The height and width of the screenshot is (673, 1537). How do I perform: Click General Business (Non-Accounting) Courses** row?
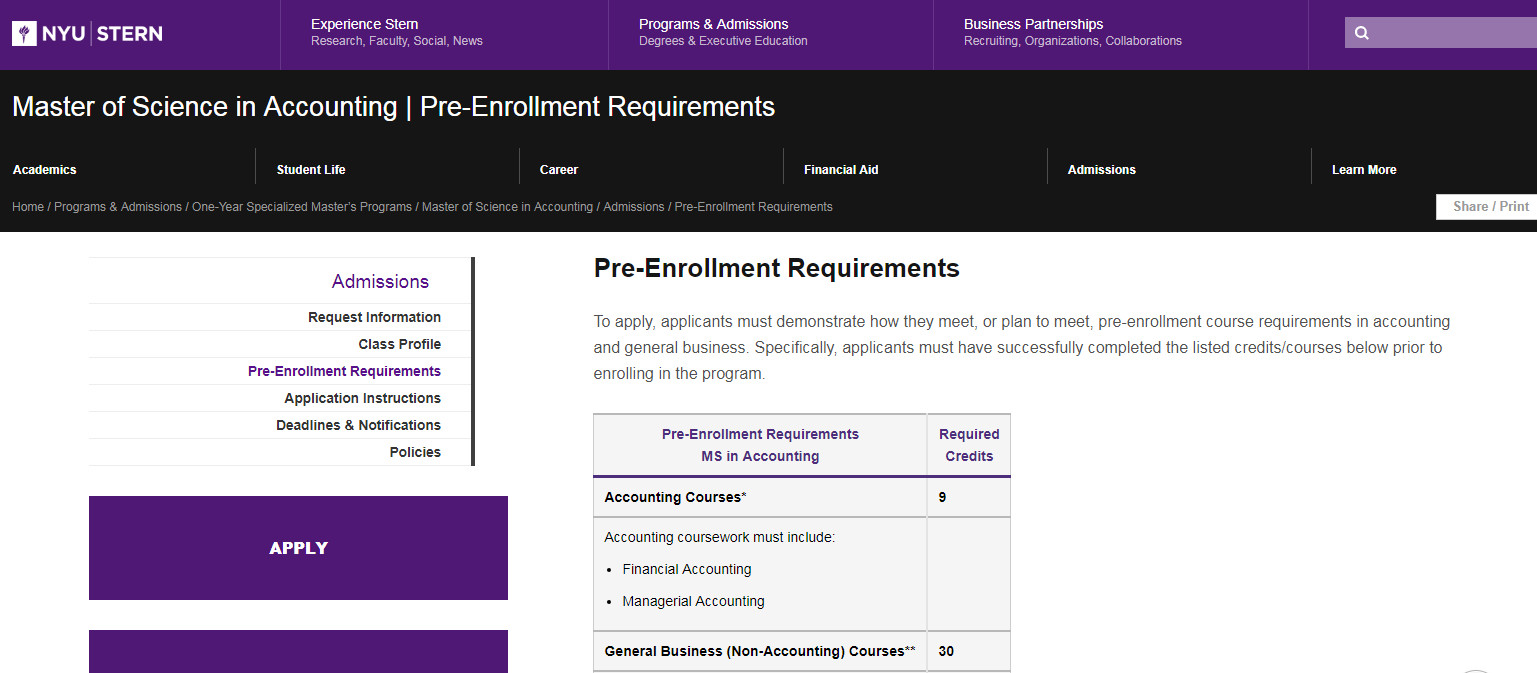760,651
